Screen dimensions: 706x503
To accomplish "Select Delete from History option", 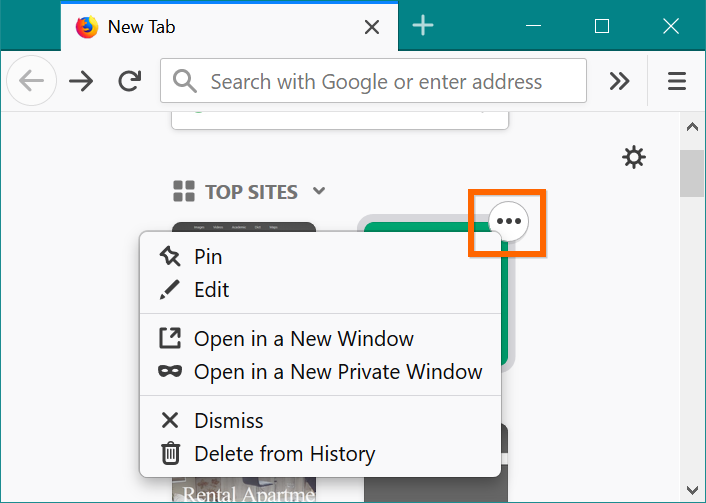I will click(284, 454).
